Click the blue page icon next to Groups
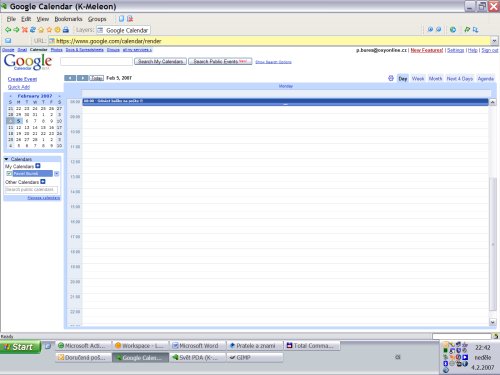The width and height of the screenshot is (500, 375). point(121,19)
